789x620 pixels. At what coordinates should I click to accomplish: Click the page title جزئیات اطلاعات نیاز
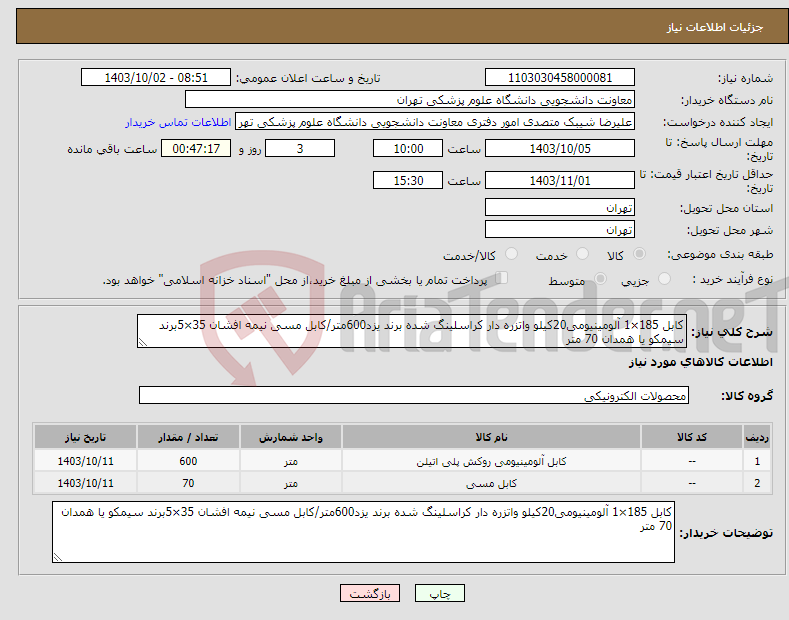point(715,27)
